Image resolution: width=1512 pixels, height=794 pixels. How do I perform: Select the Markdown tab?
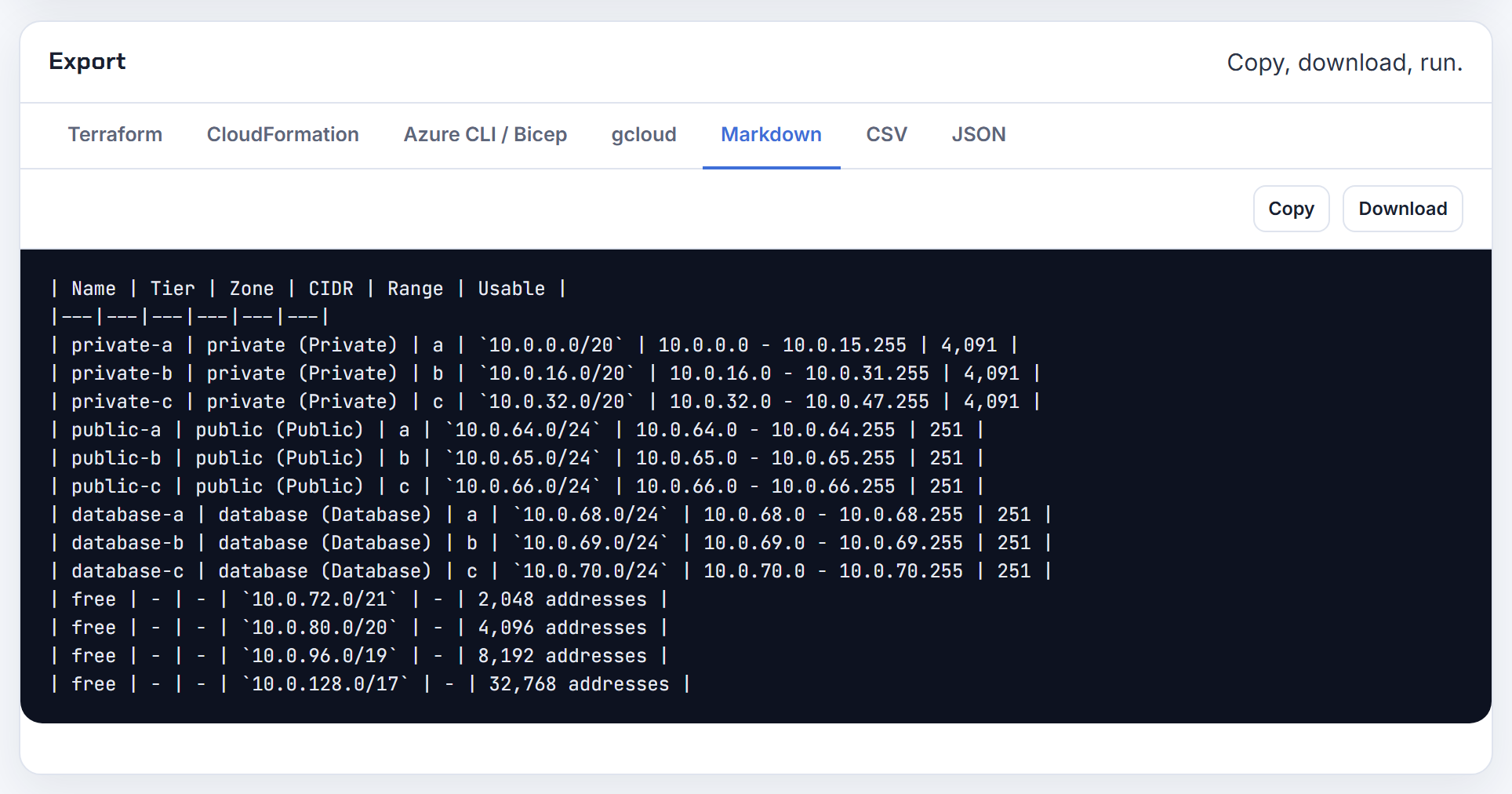tap(772, 135)
